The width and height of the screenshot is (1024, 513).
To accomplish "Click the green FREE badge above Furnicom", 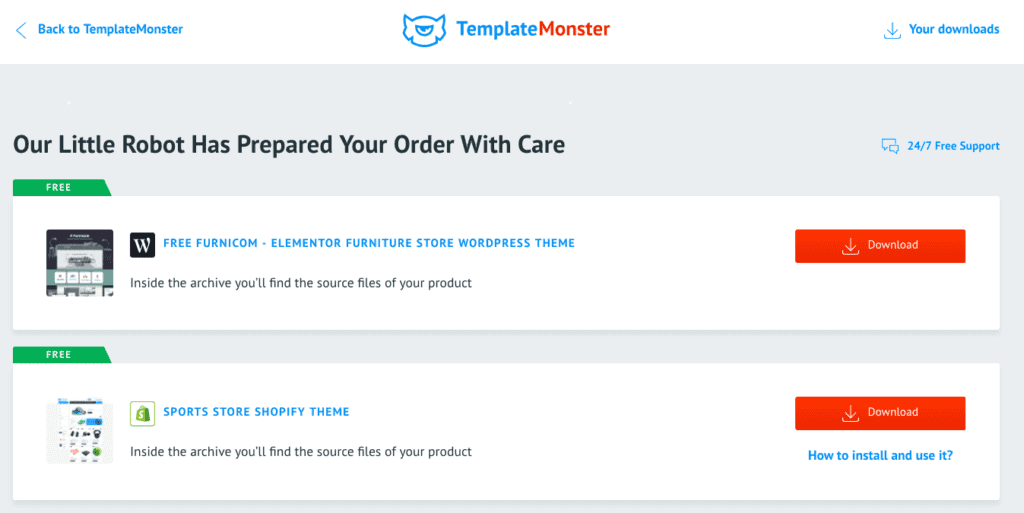I will pyautogui.click(x=62, y=187).
